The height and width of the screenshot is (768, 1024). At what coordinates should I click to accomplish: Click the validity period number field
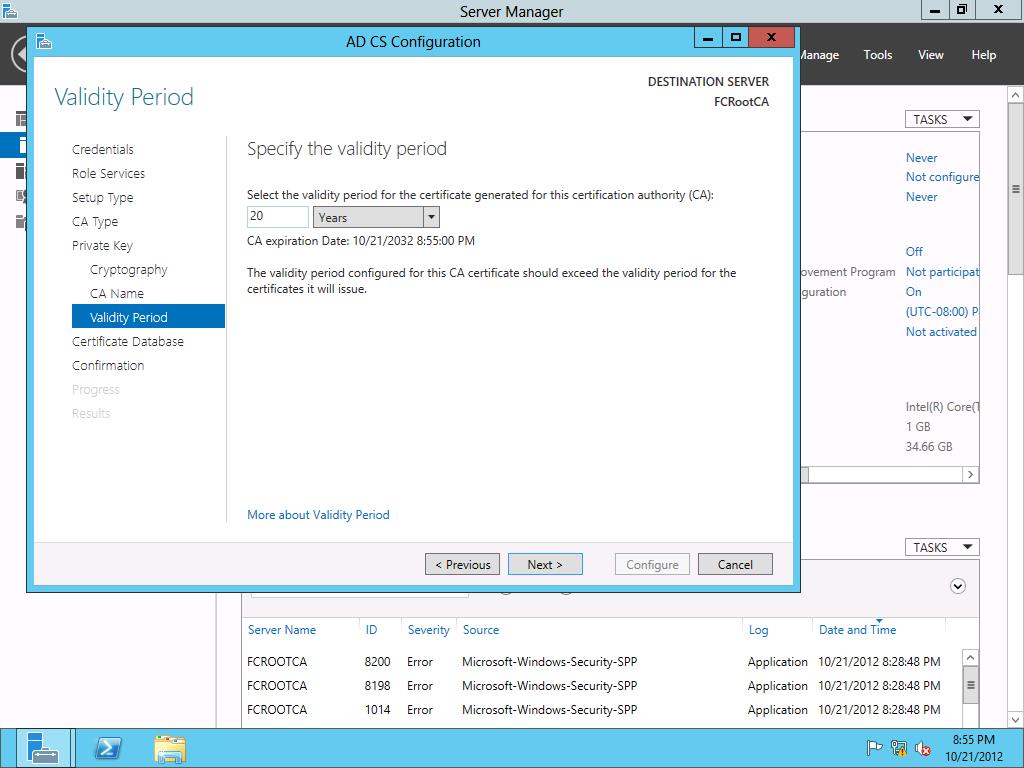coord(278,216)
